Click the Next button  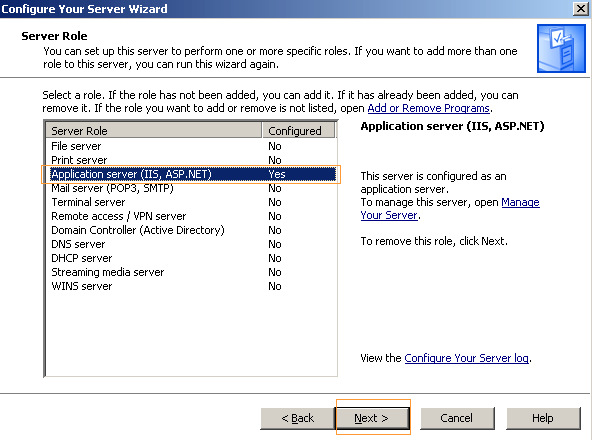[373, 418]
